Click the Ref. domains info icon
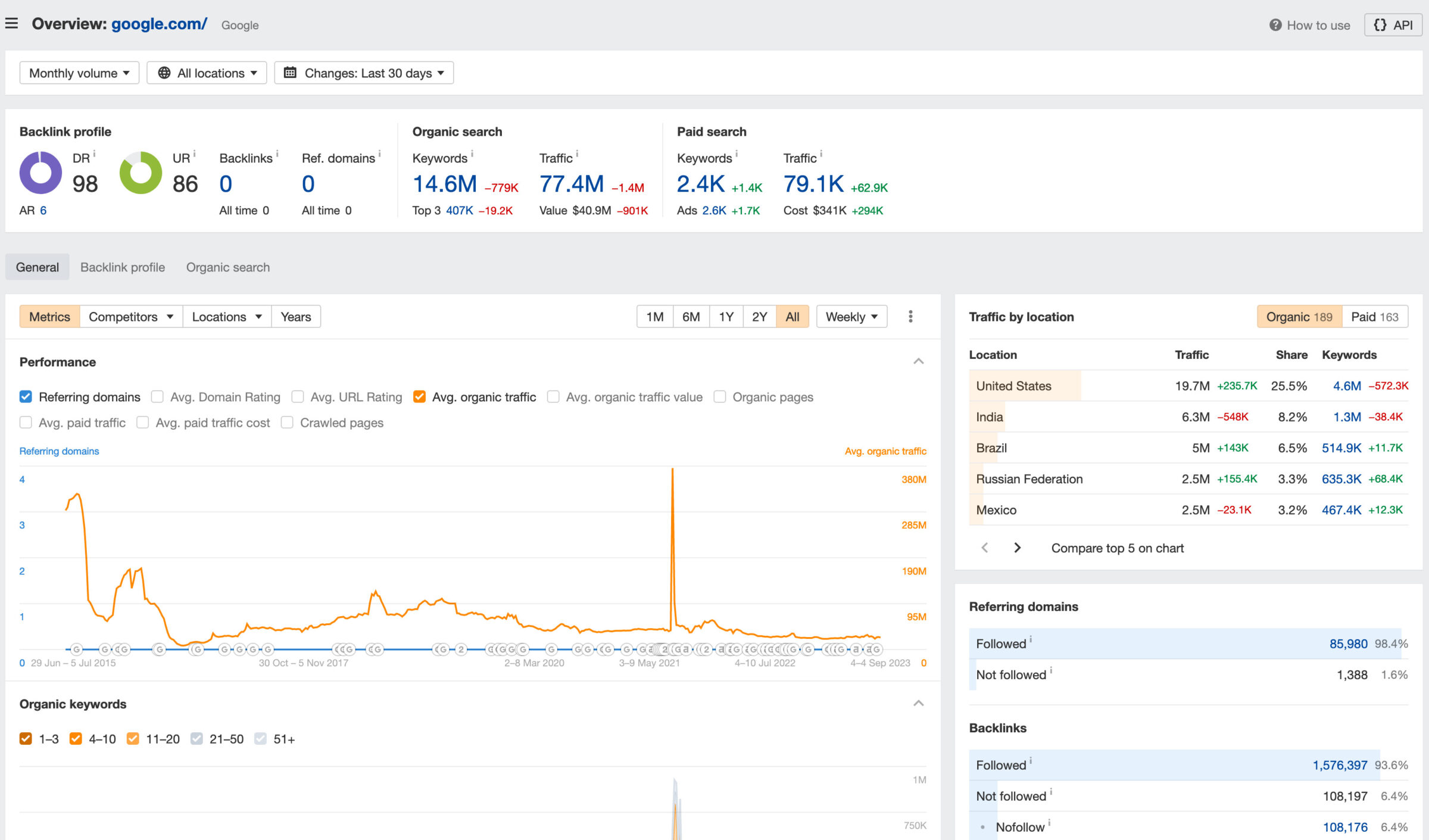Screen dimensions: 1429x840 pyautogui.click(x=380, y=154)
